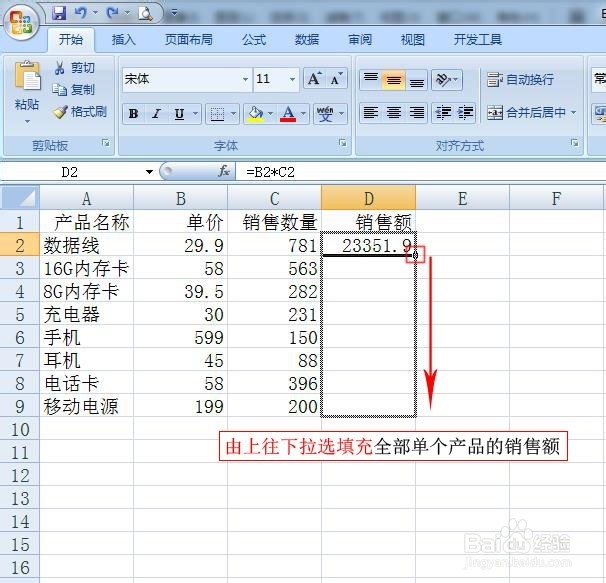
Task: Center text horizontally
Action: (x=393, y=113)
